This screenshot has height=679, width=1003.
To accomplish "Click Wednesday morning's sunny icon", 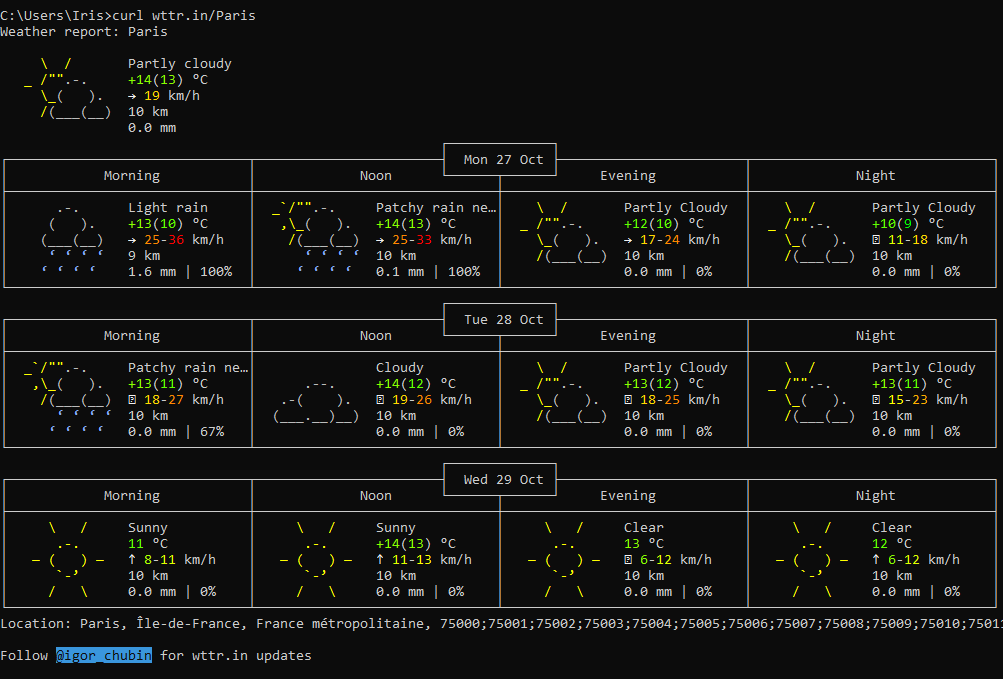I will [x=68, y=560].
